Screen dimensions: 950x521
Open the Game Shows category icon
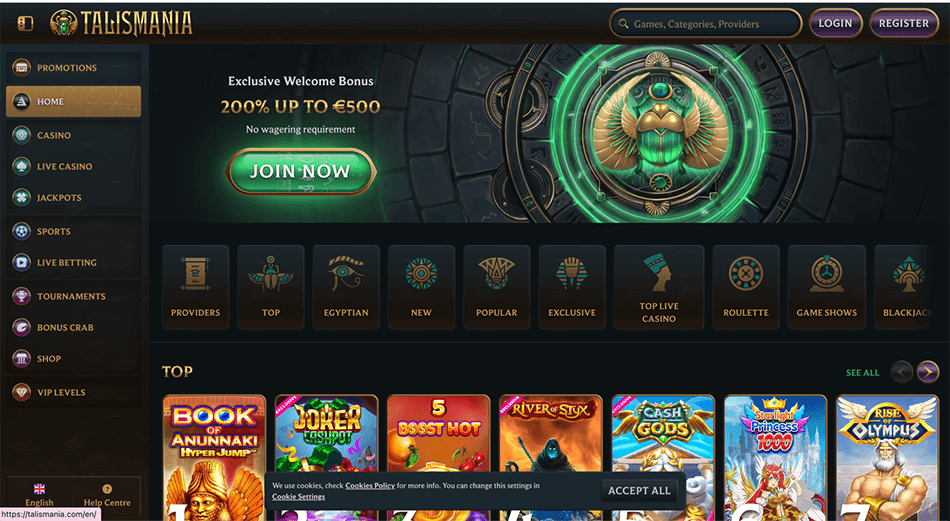tap(826, 287)
